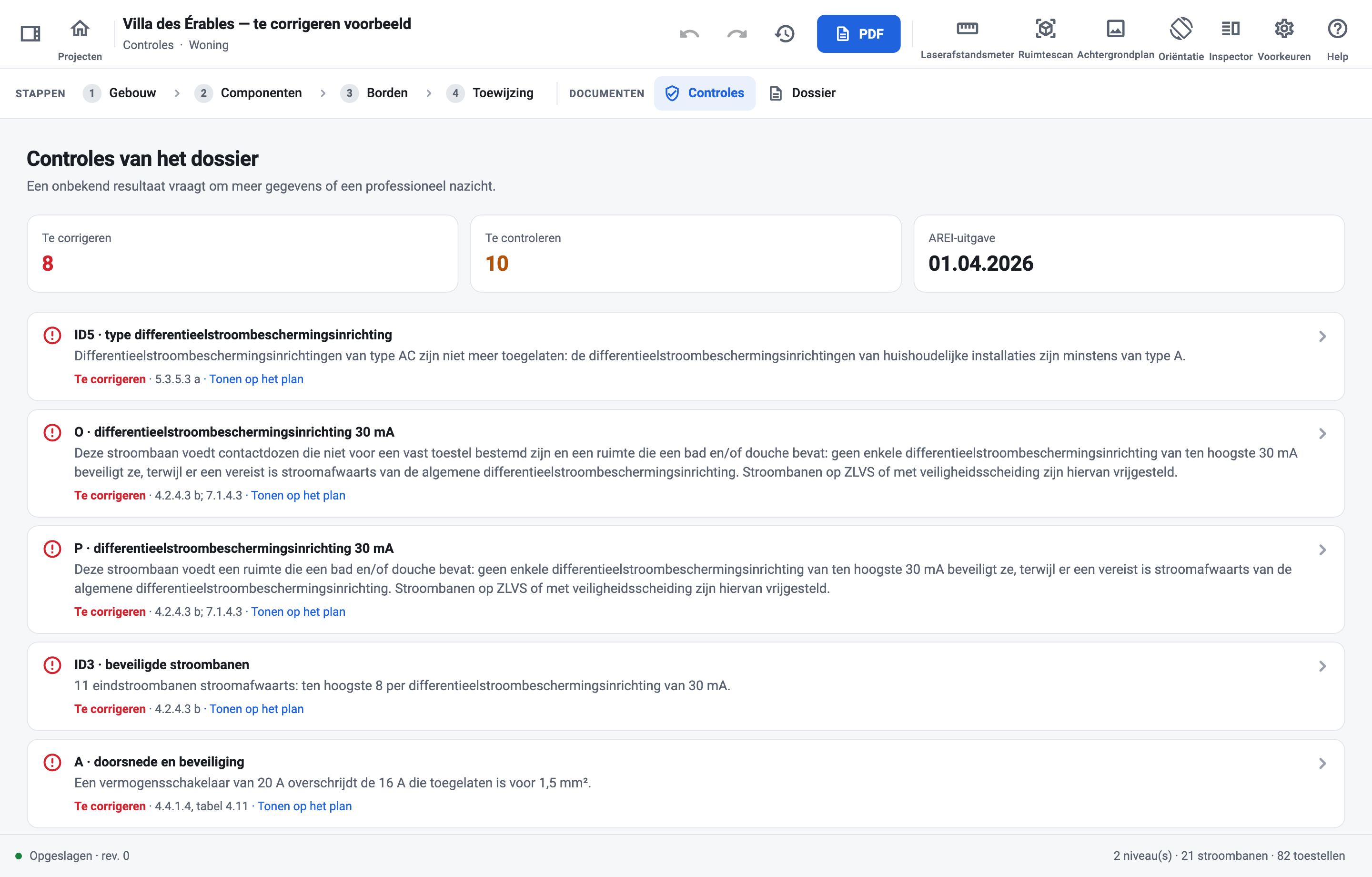Open the Dossier tab
This screenshot has width=1372, height=877.
click(x=802, y=93)
